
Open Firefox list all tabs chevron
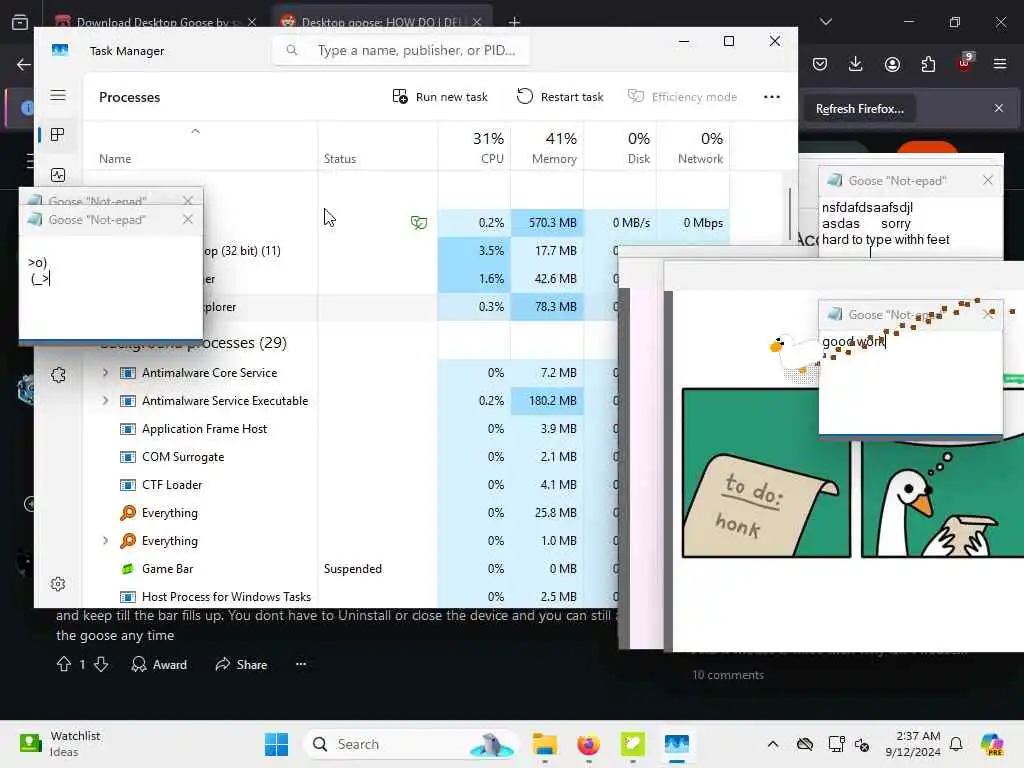(x=825, y=22)
